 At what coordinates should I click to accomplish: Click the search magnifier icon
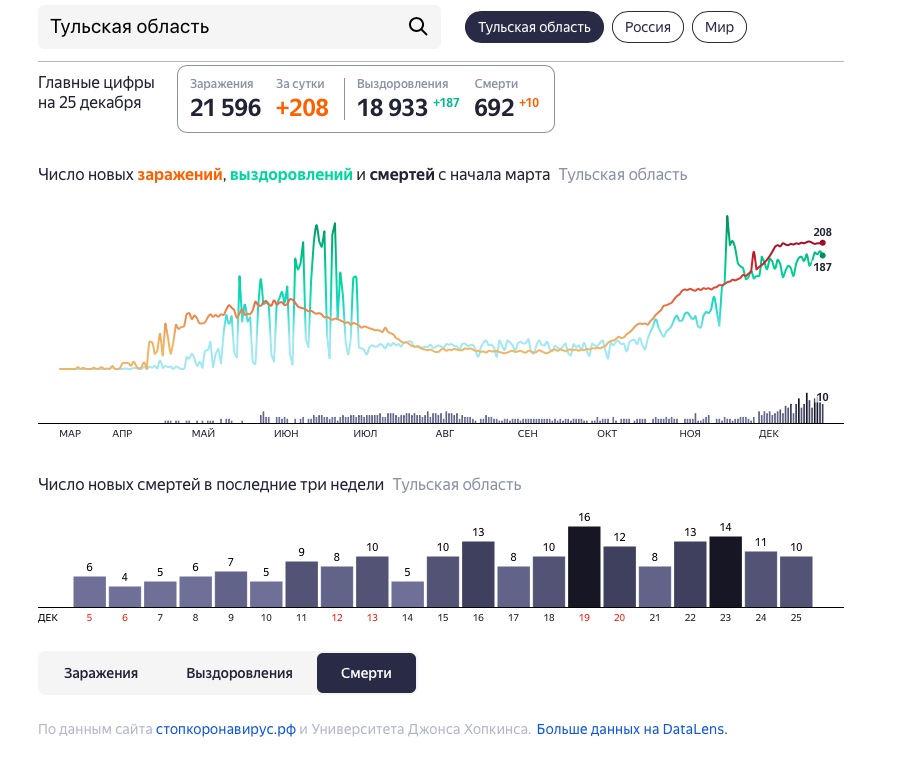(x=418, y=27)
